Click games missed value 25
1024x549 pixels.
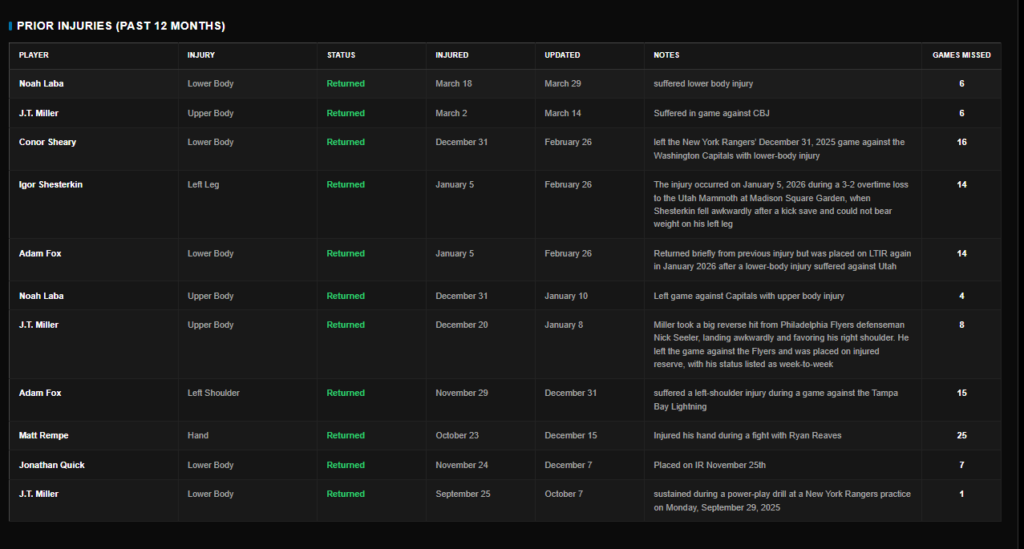(961, 435)
